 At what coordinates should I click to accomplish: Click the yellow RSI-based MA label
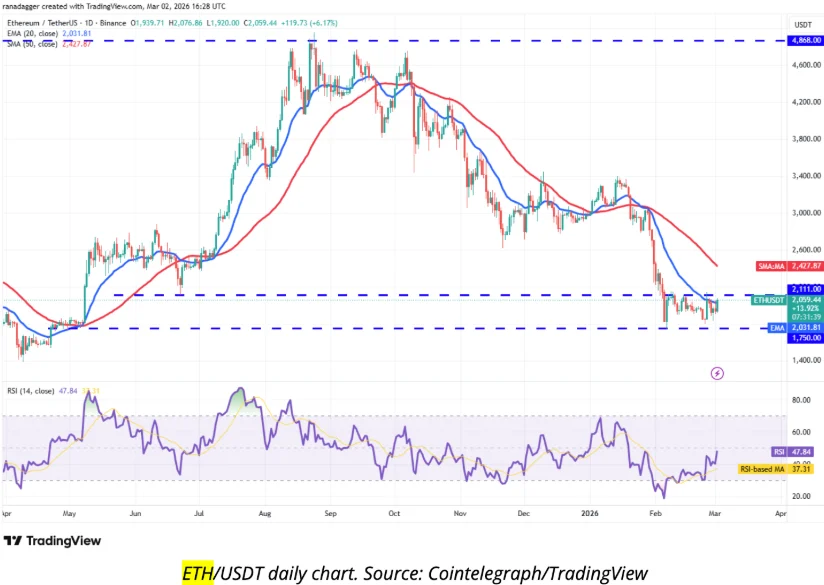762,468
